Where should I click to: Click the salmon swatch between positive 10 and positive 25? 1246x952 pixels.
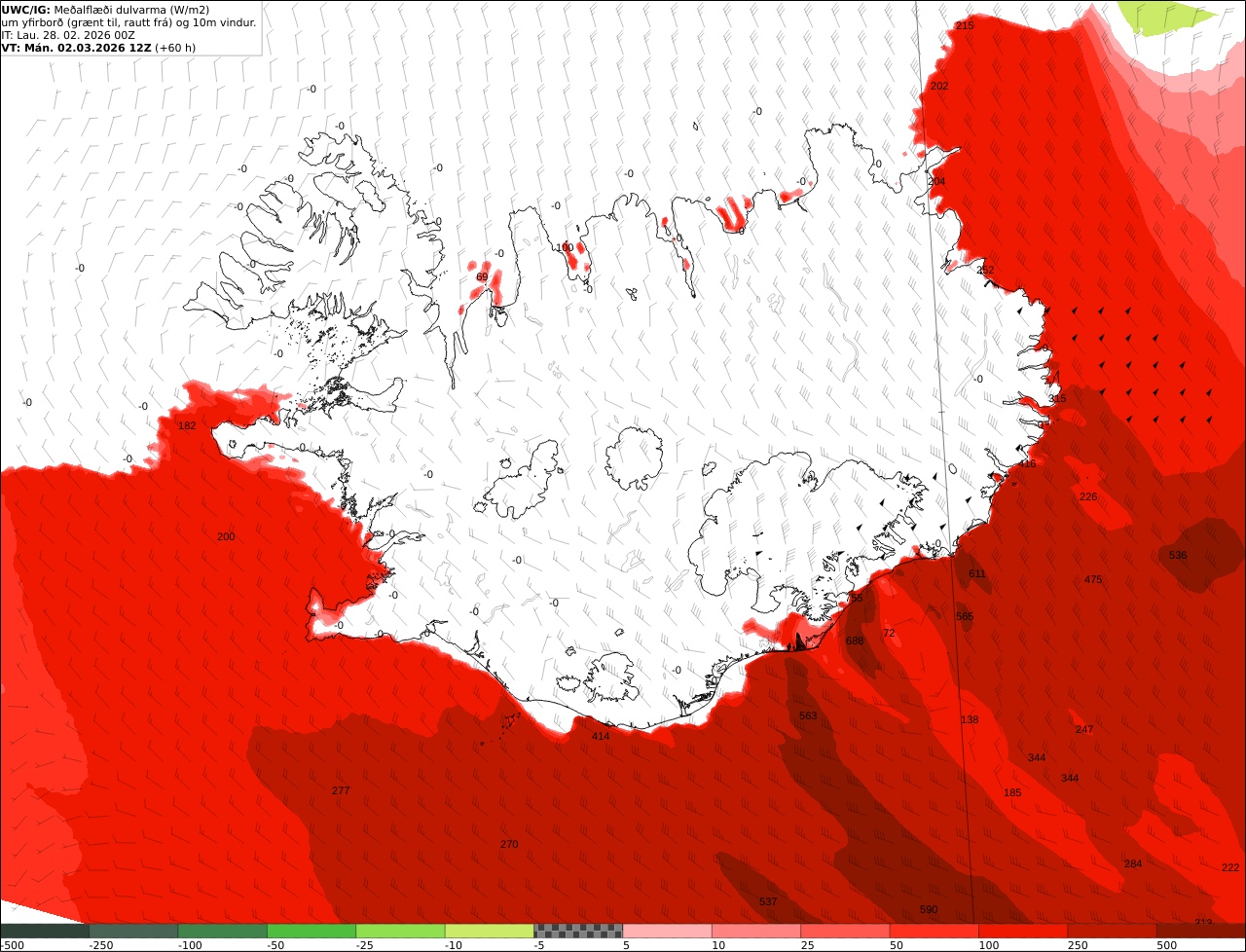point(755,931)
